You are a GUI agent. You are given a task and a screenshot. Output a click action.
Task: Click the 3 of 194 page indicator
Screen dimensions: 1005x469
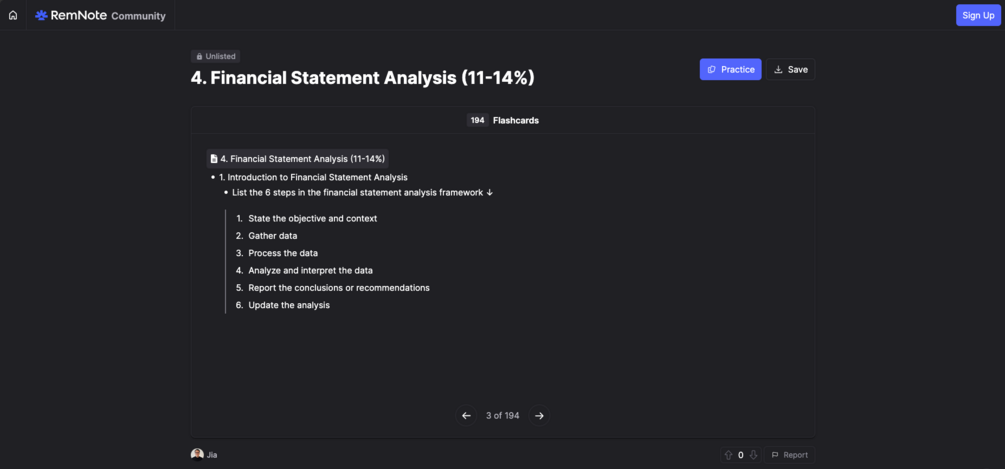(x=502, y=415)
